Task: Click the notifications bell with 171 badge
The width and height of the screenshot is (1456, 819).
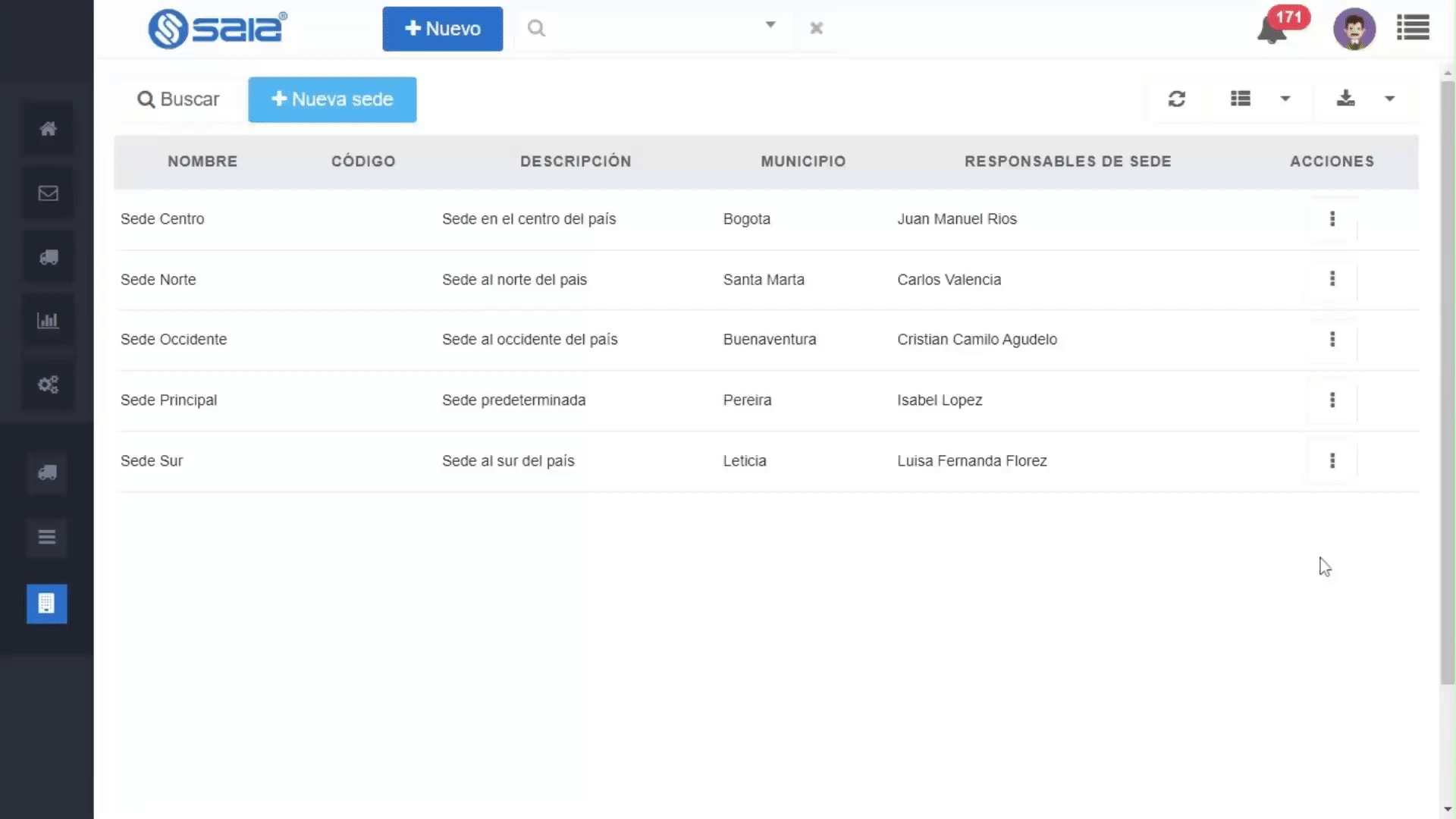Action: click(x=1272, y=30)
